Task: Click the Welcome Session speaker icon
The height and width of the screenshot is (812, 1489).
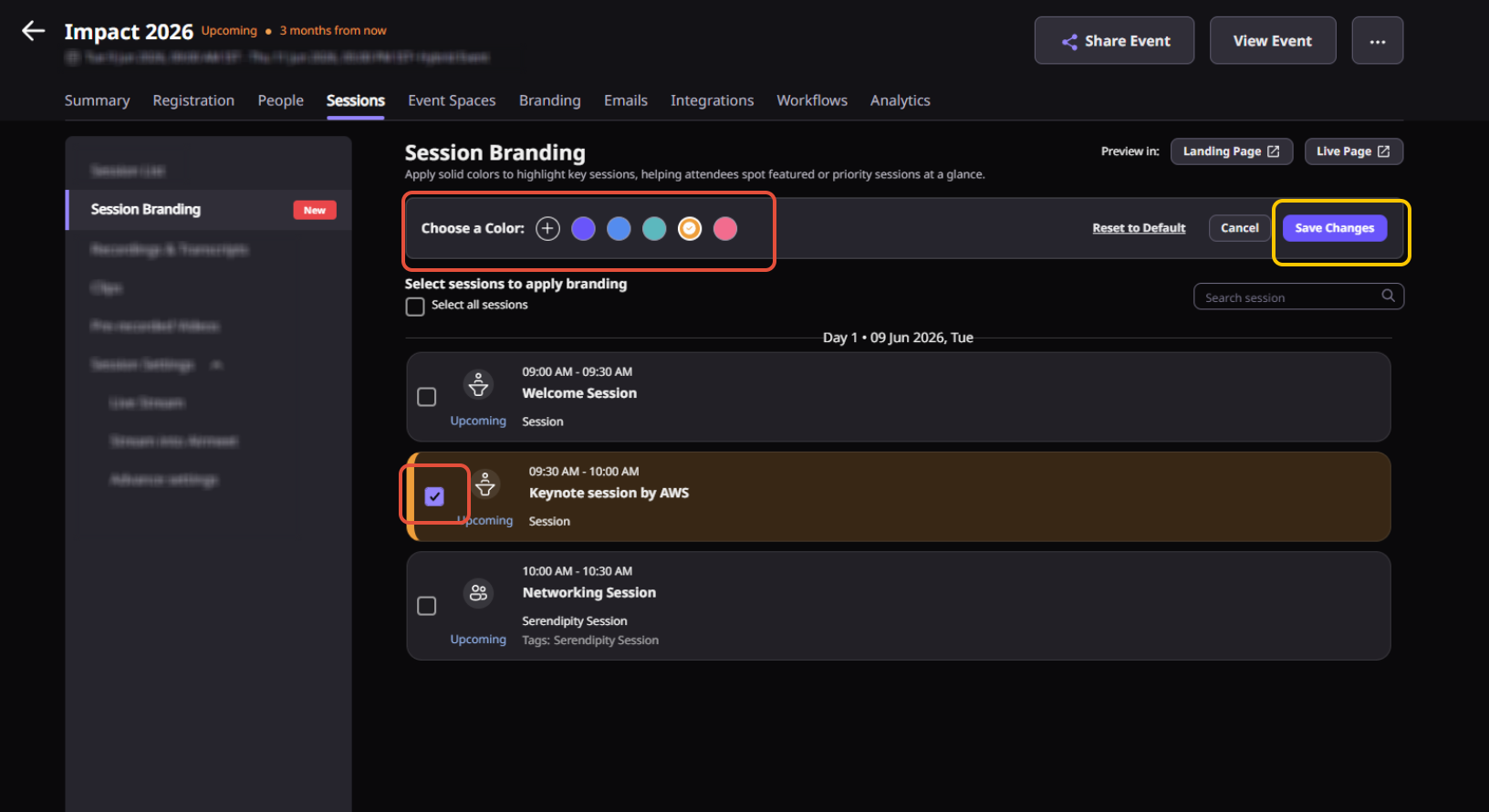Action: 478,385
